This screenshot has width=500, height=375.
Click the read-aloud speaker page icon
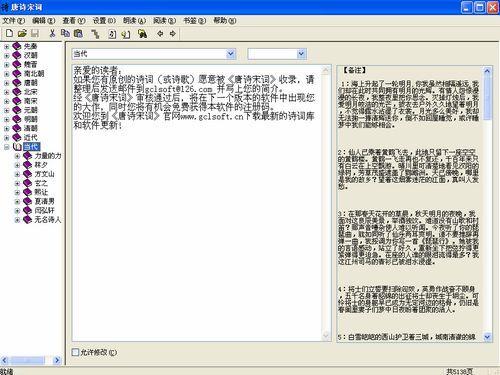(x=126, y=34)
